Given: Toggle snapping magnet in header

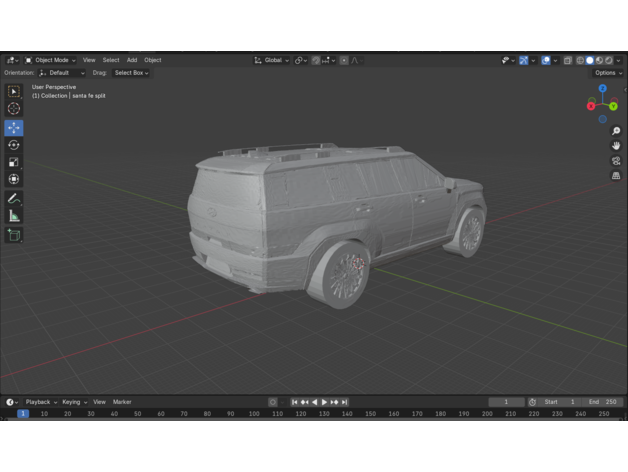Looking at the screenshot, I should pyautogui.click(x=316, y=60).
